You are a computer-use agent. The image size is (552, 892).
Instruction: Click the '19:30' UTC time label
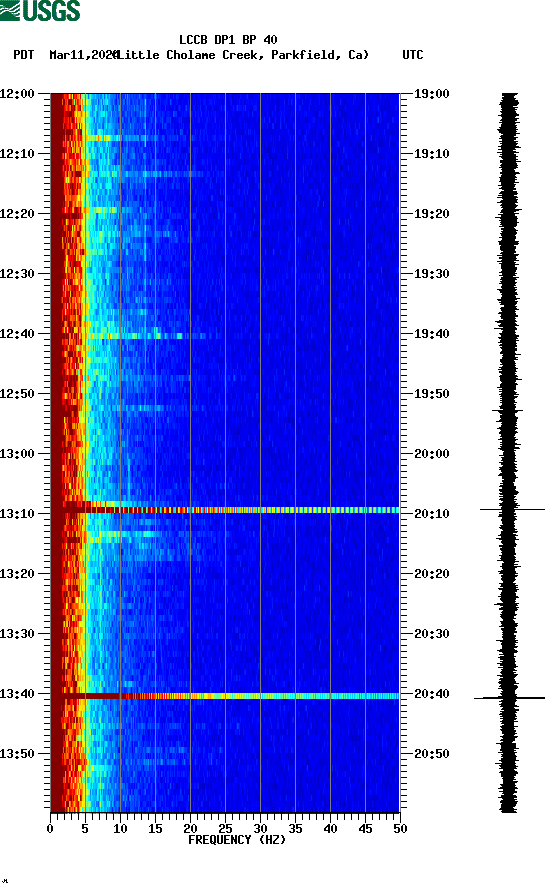(x=431, y=274)
